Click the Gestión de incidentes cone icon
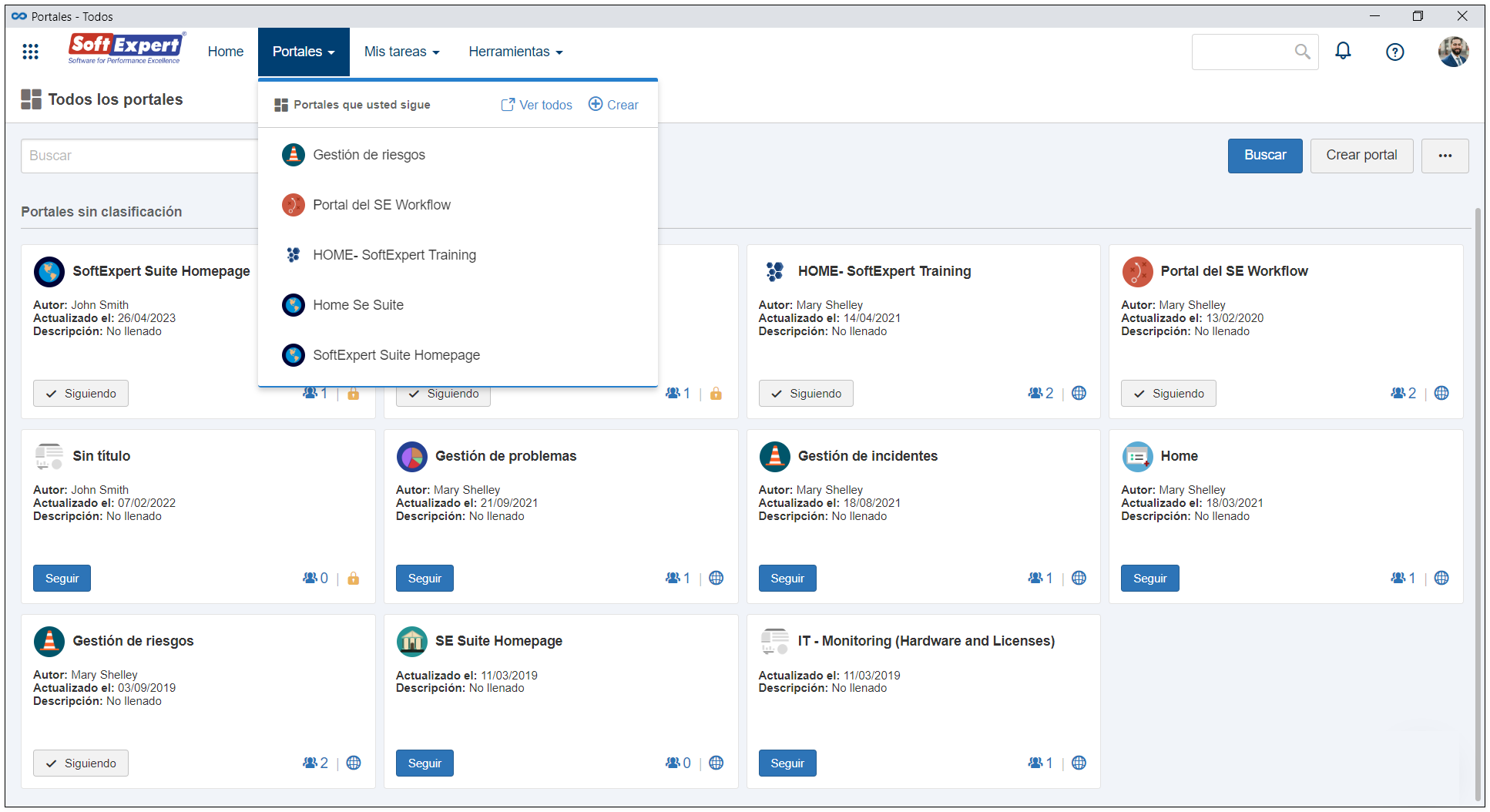This screenshot has width=1490, height=812. (x=774, y=456)
